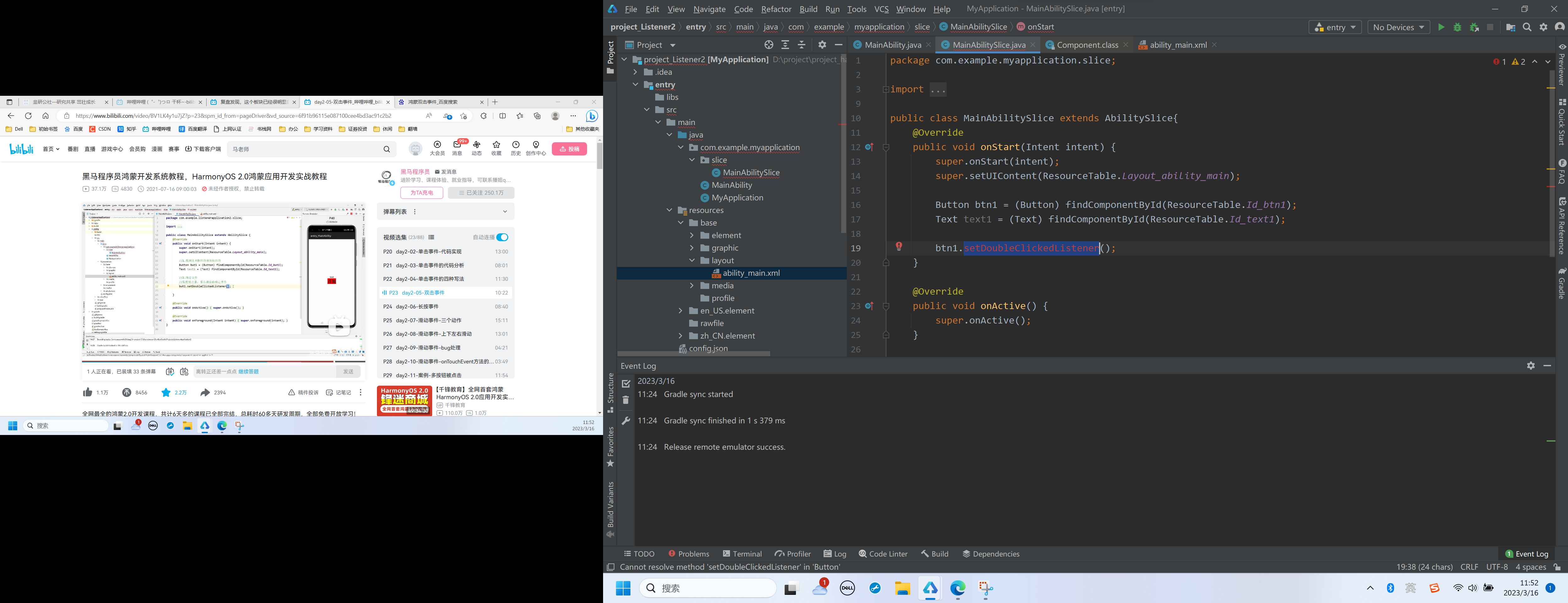Toggle Previewer eye panel on right sidebar

coord(1562,46)
